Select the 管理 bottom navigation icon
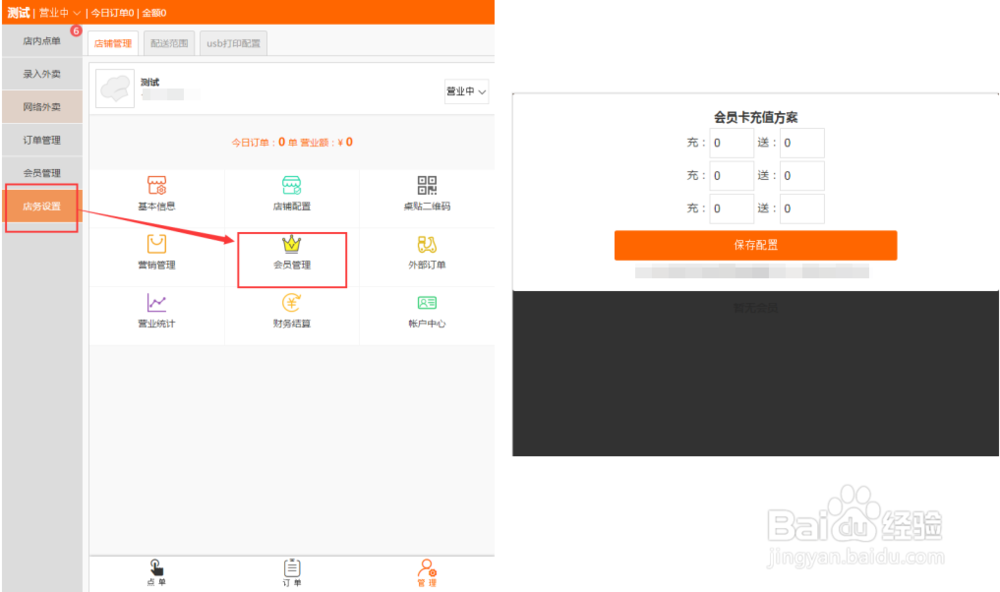1000x592 pixels. 426,572
